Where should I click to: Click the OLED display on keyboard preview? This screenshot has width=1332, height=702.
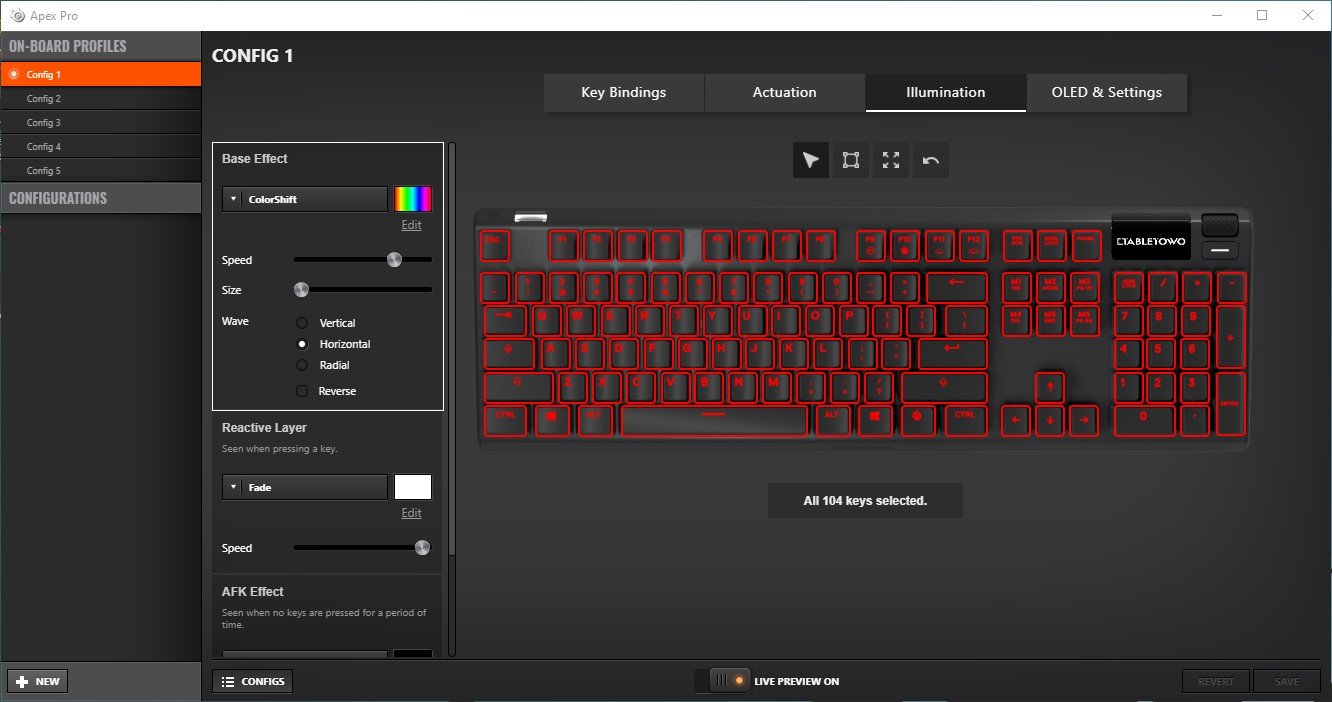click(x=1150, y=241)
